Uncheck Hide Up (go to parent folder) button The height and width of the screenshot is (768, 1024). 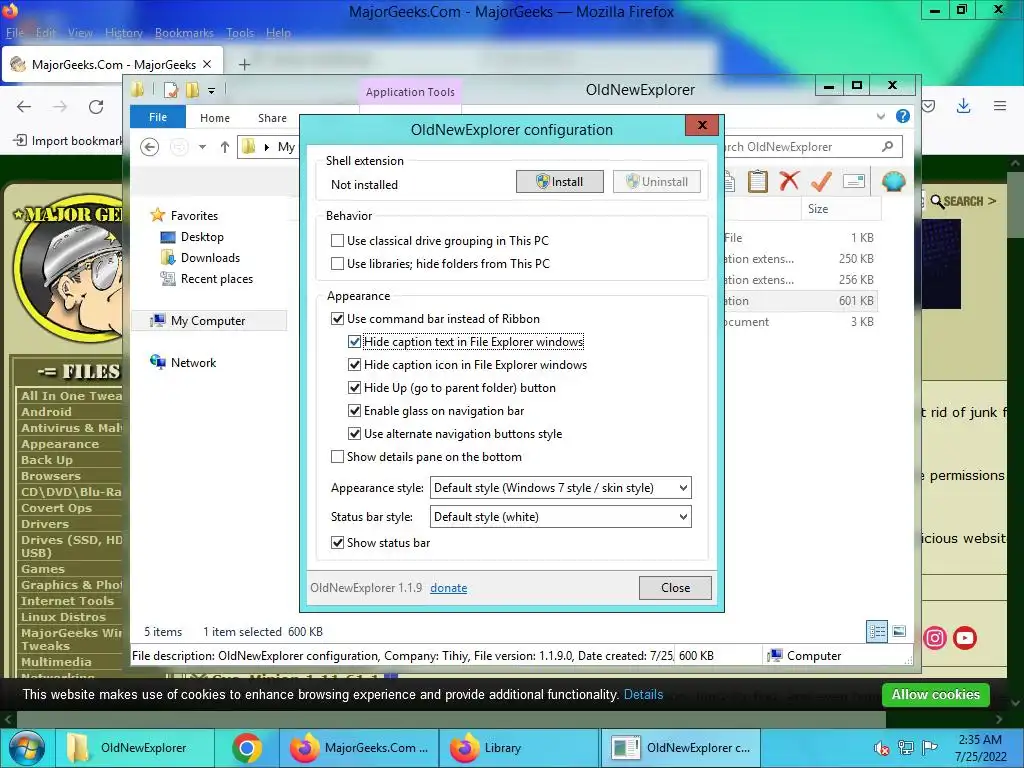tap(354, 387)
